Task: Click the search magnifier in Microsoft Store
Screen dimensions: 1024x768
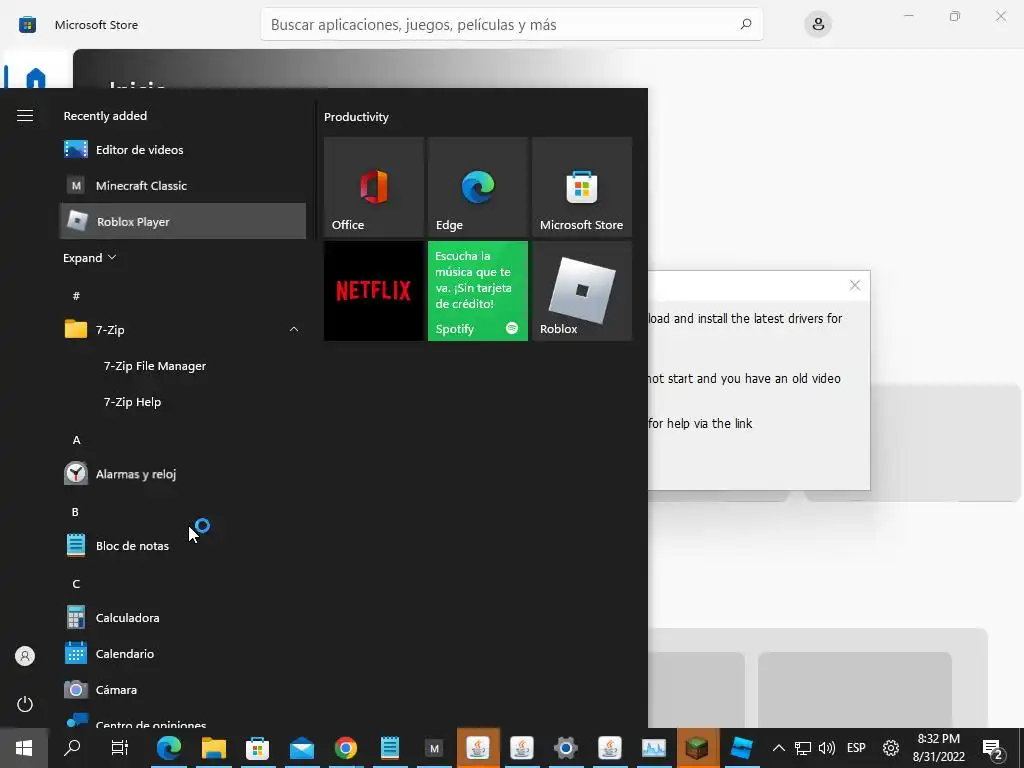Action: point(746,24)
